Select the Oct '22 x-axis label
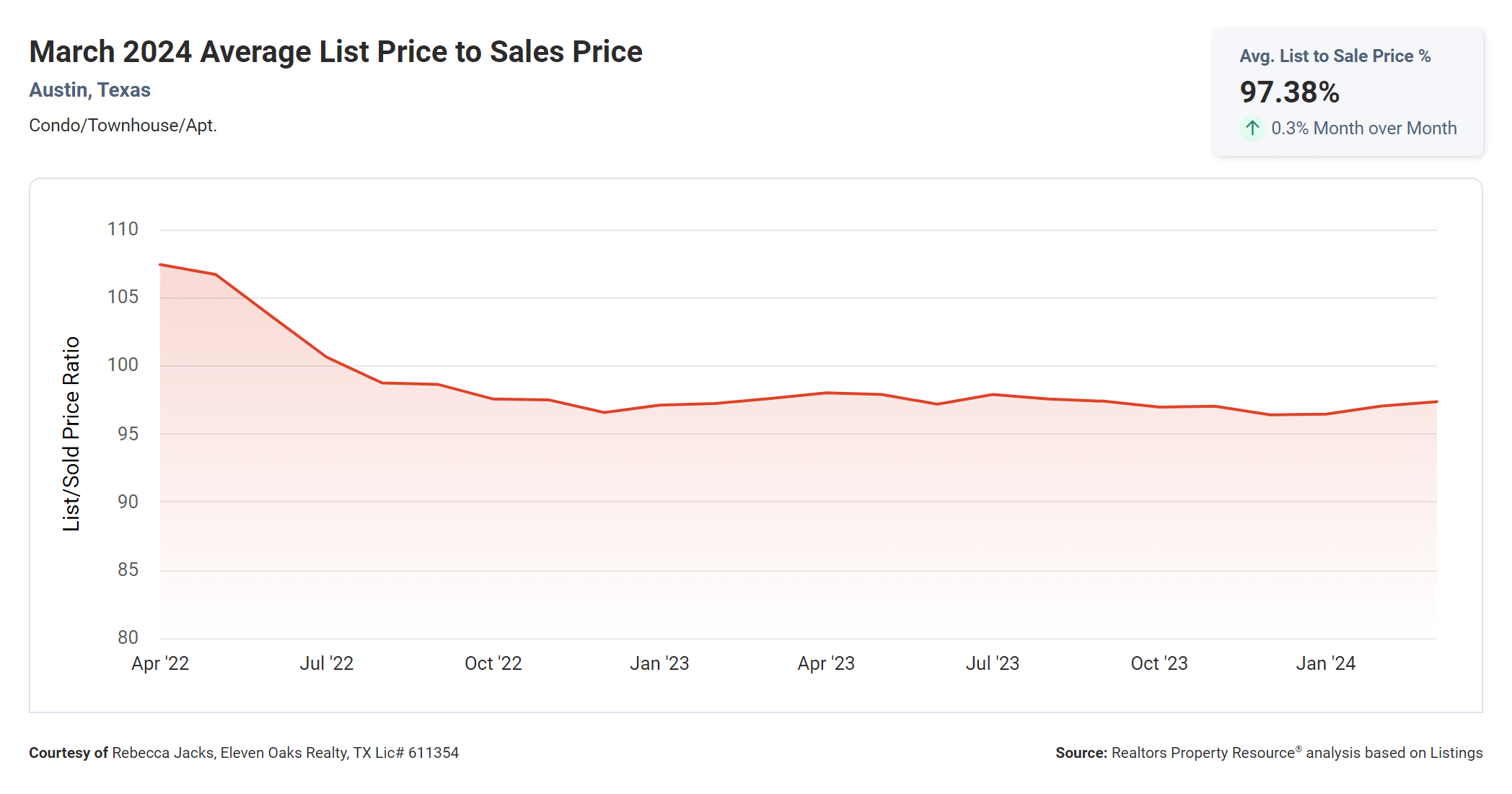 tap(493, 663)
